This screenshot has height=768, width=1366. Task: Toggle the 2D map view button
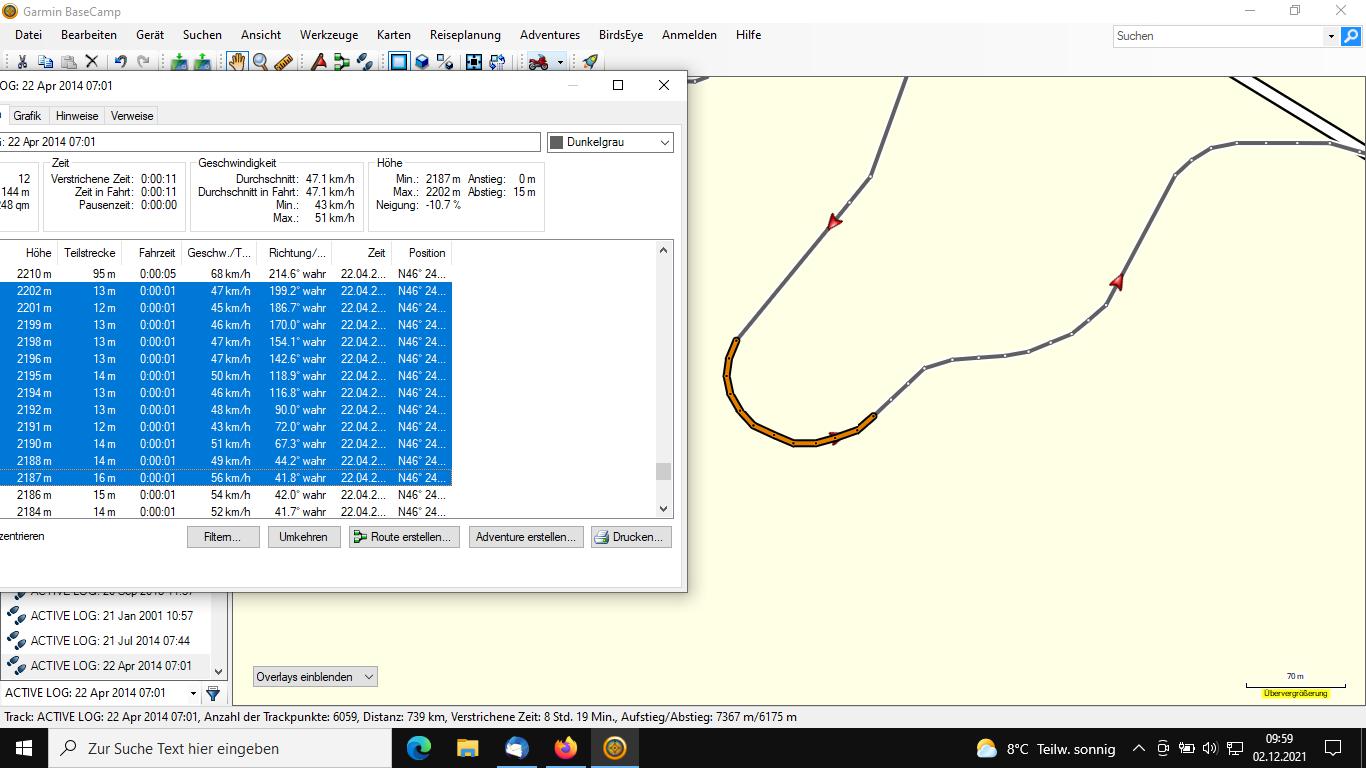tap(399, 62)
